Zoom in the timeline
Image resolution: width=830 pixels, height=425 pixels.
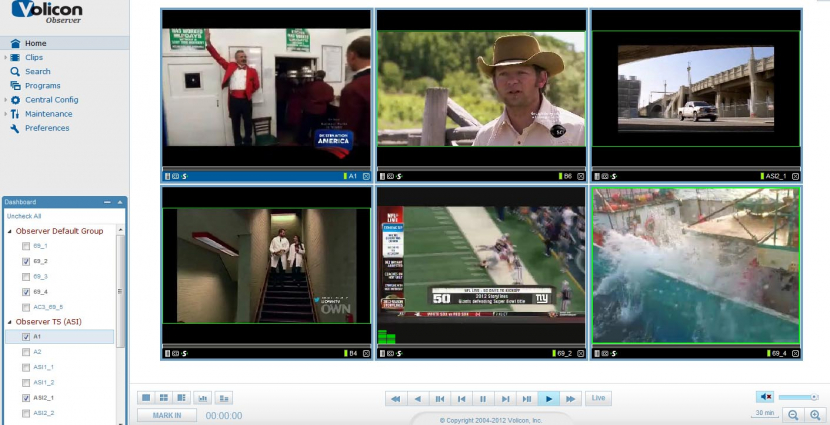815,415
